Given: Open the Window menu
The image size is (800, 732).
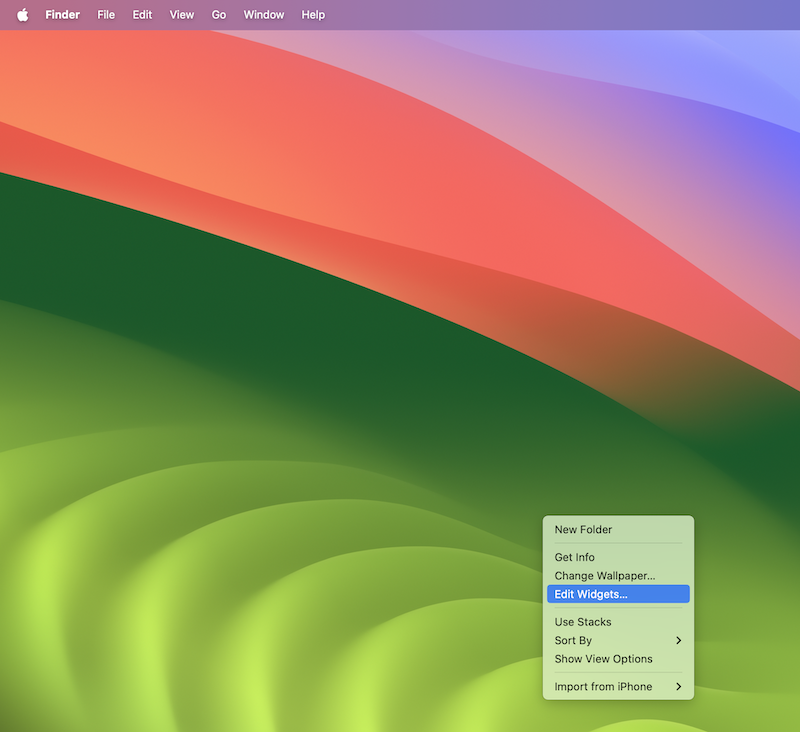Looking at the screenshot, I should click(x=264, y=15).
